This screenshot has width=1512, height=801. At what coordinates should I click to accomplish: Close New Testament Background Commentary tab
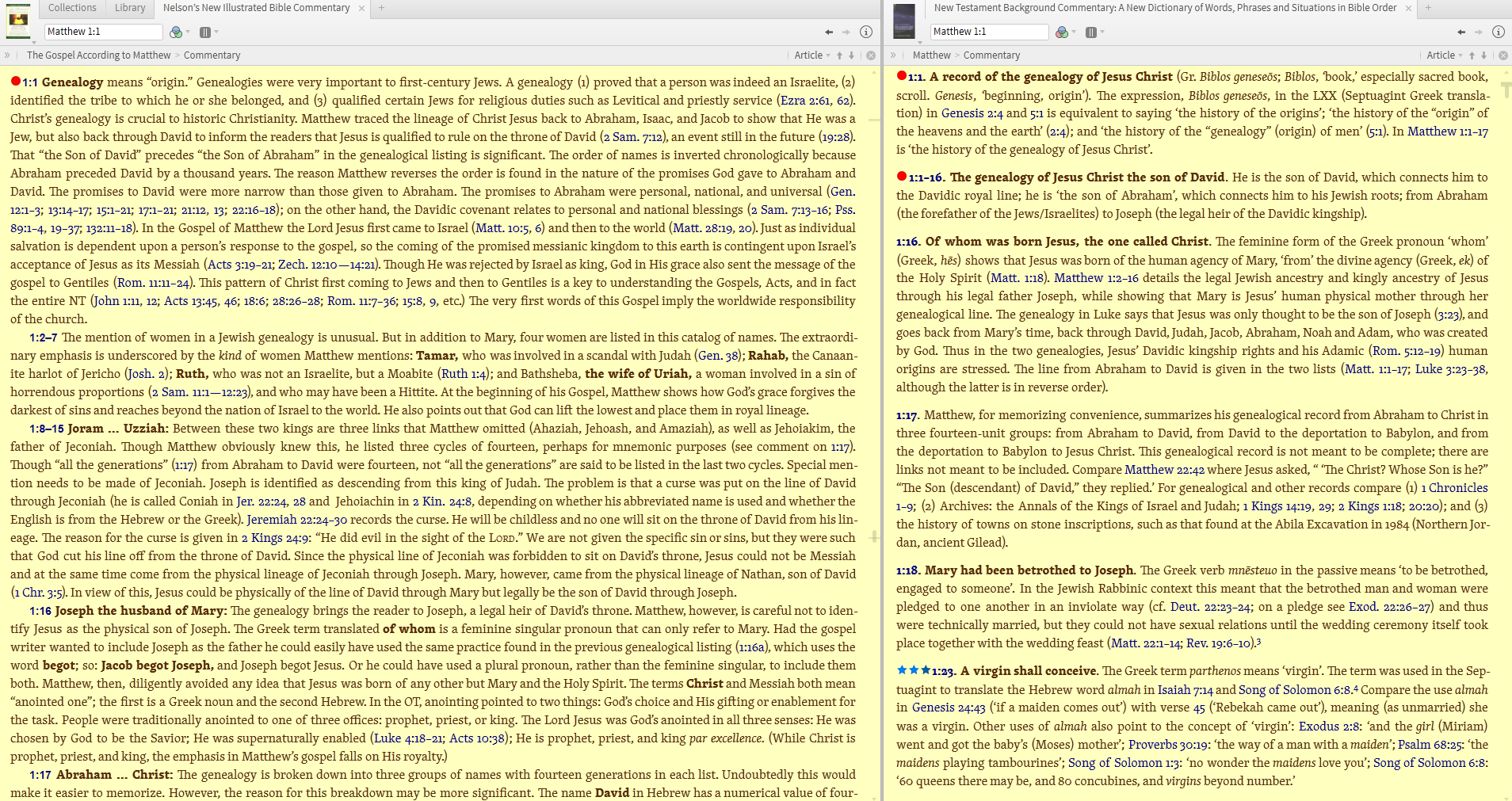(x=1408, y=8)
